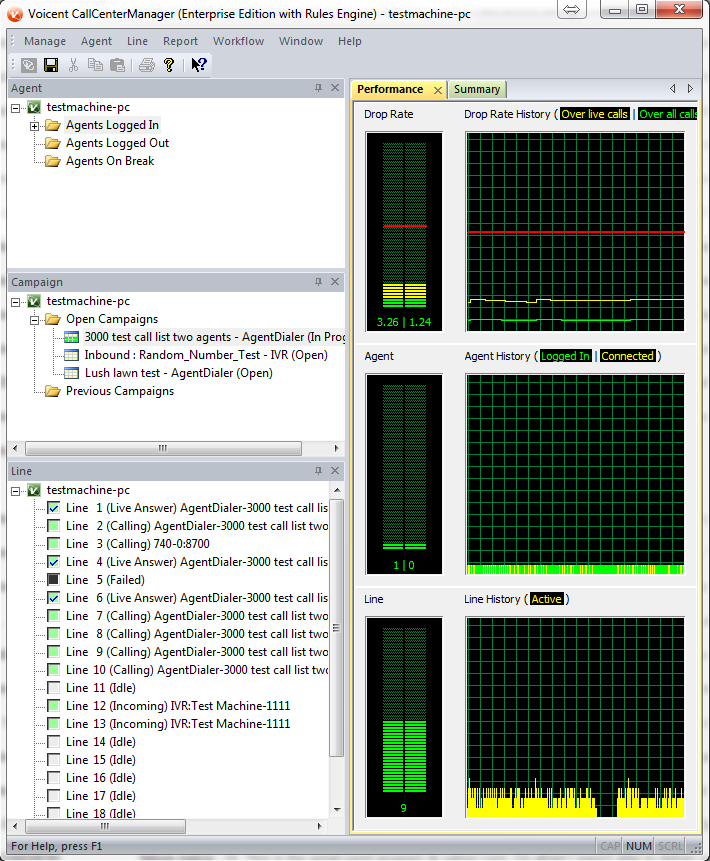
Task: Toggle the checkbox for Line 4
Action: click(53, 562)
